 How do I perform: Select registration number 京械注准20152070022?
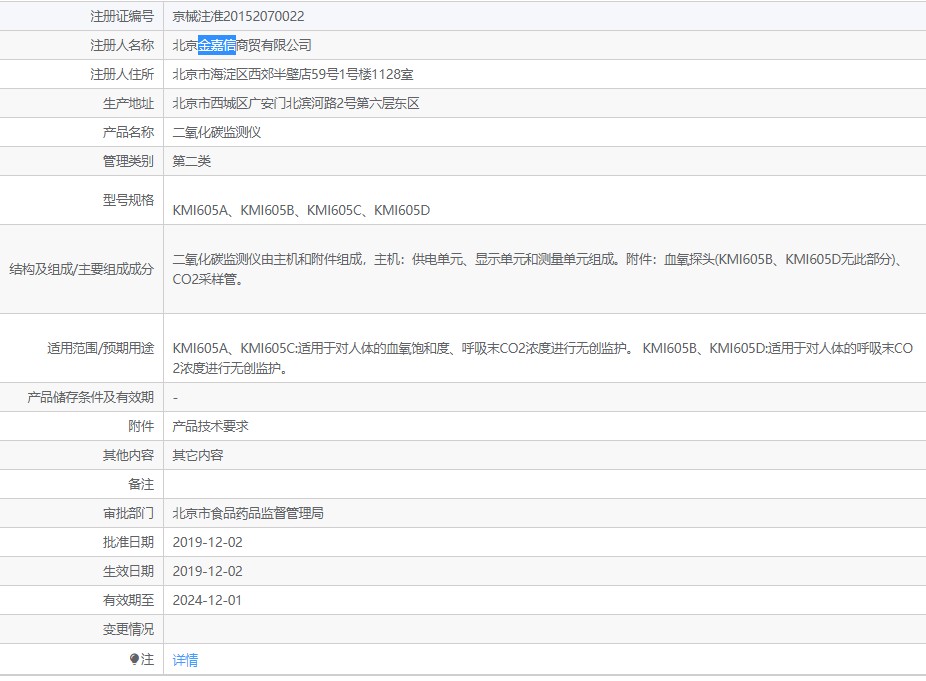click(238, 16)
